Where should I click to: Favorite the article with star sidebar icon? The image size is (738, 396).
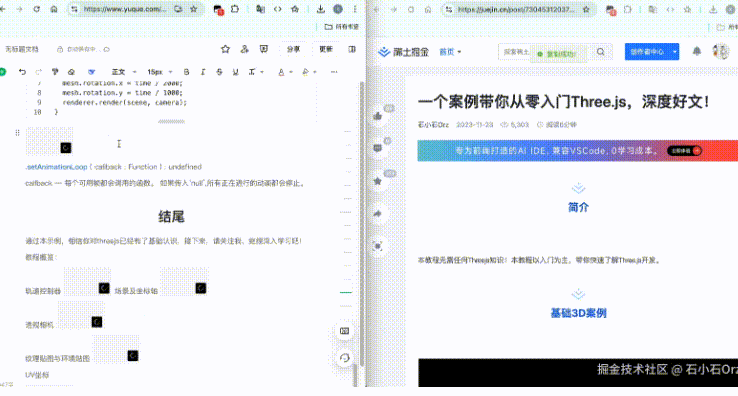(377, 181)
